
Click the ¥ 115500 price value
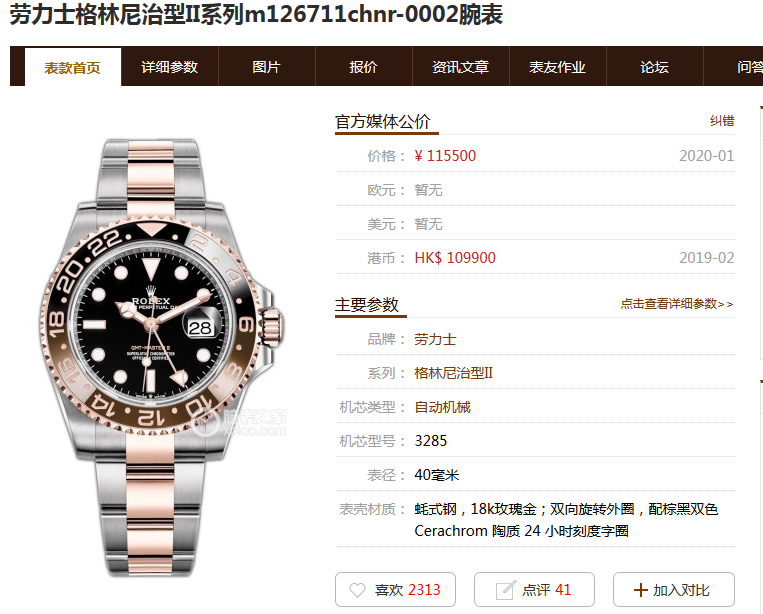pyautogui.click(x=445, y=156)
